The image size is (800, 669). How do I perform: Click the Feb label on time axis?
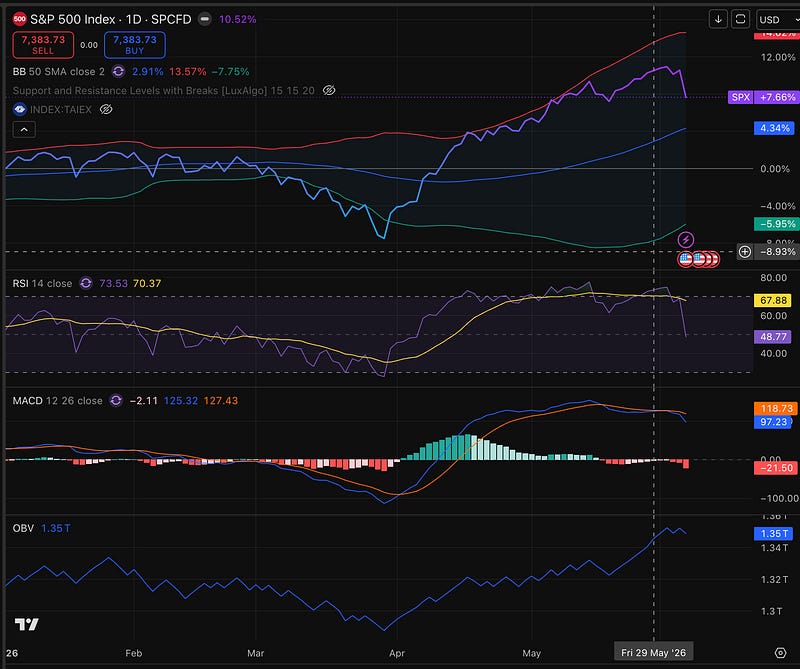coord(134,653)
